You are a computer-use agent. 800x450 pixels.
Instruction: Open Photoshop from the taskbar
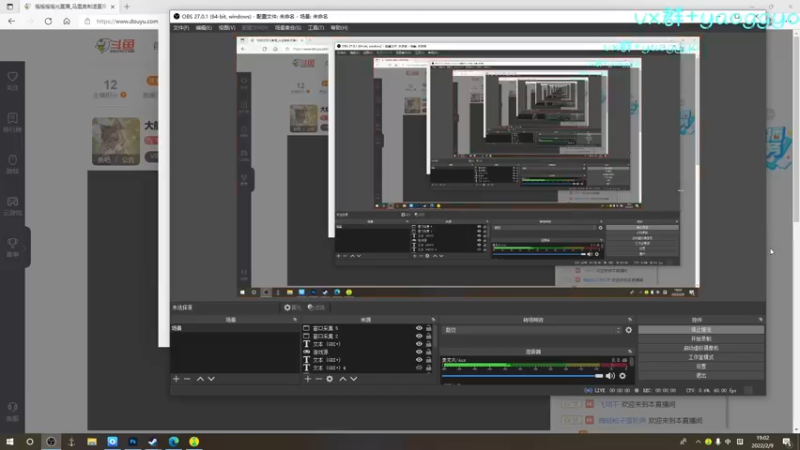133,442
